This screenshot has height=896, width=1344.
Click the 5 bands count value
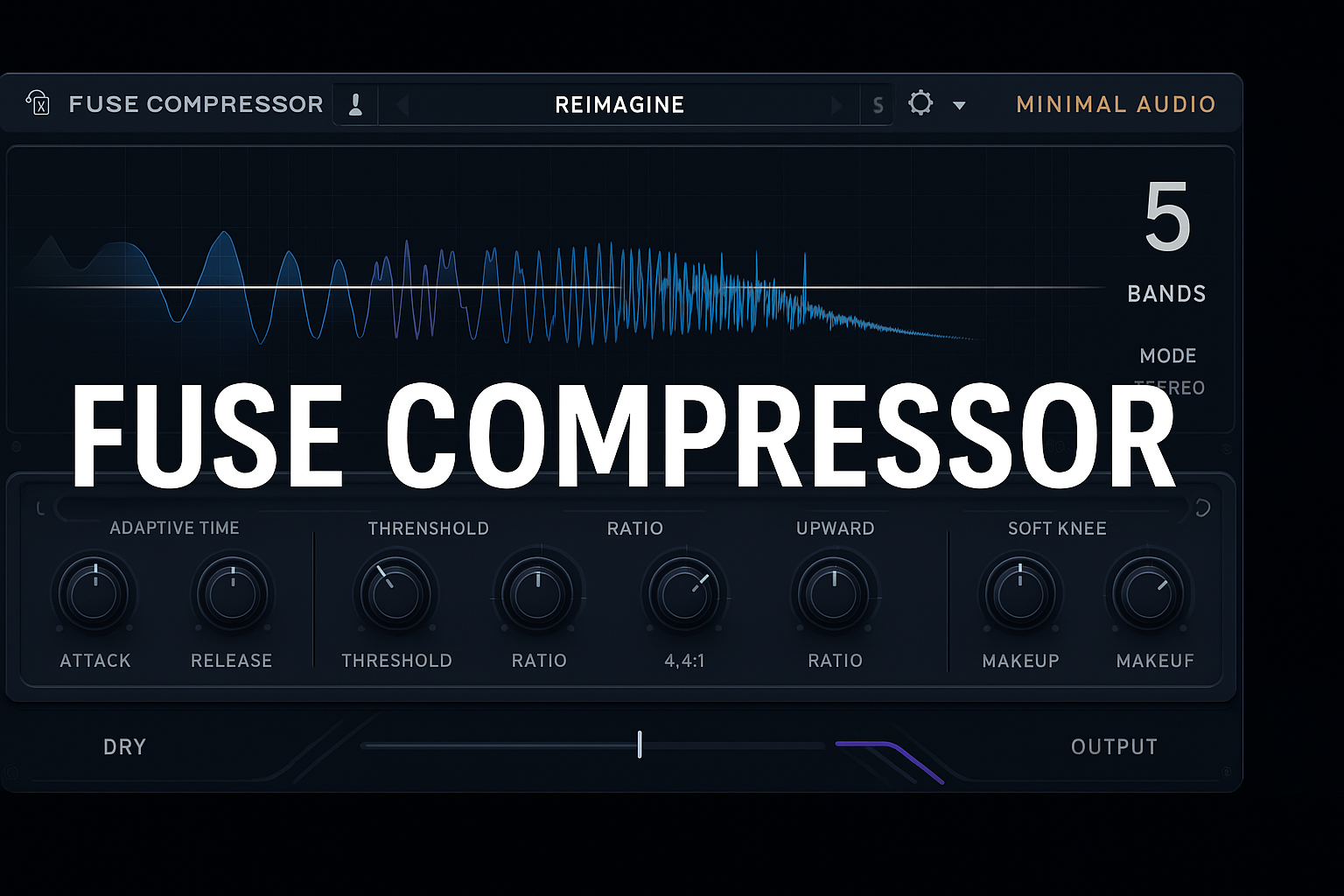tap(1167, 217)
